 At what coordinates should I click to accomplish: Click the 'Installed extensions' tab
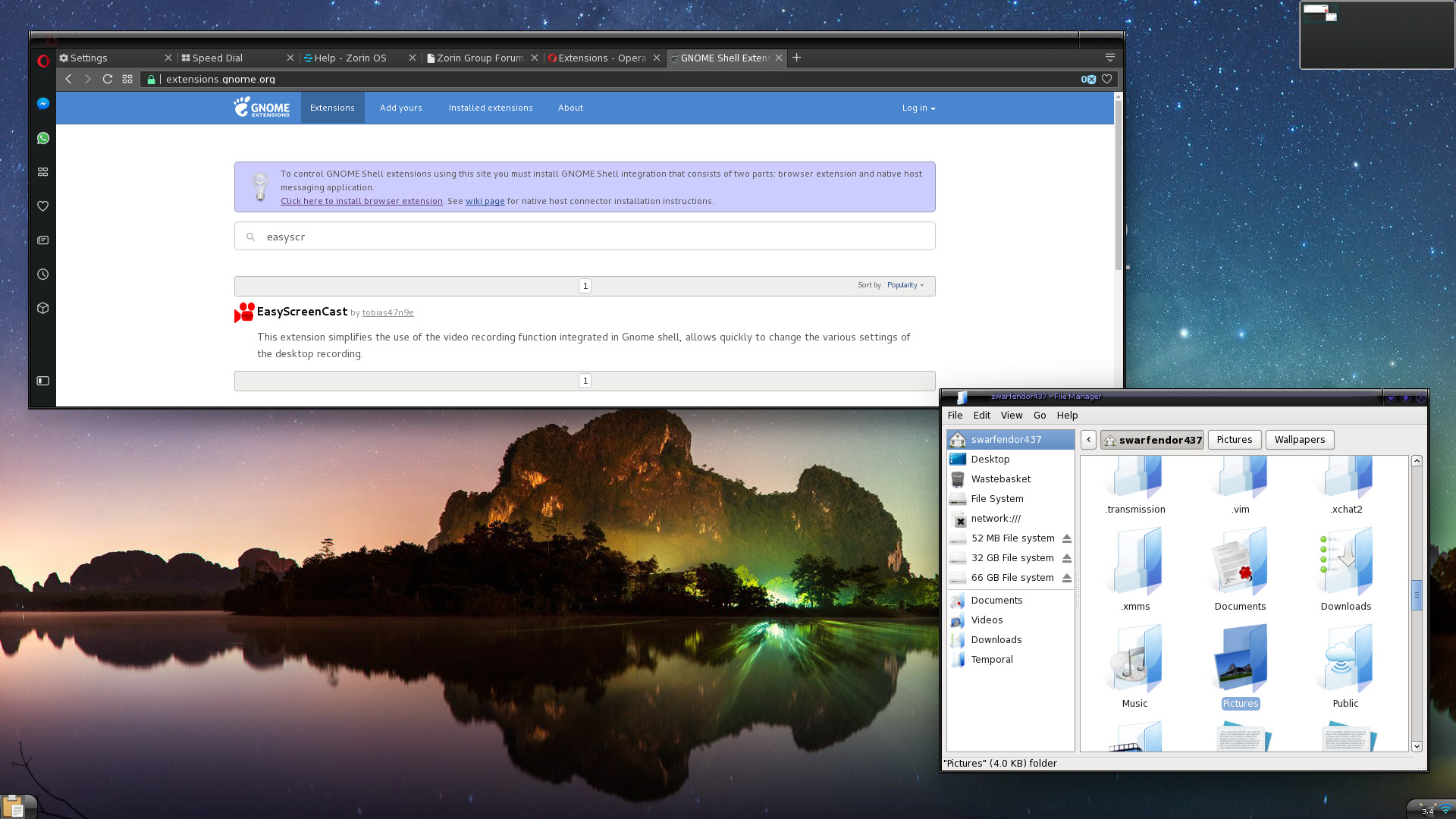pos(490,108)
